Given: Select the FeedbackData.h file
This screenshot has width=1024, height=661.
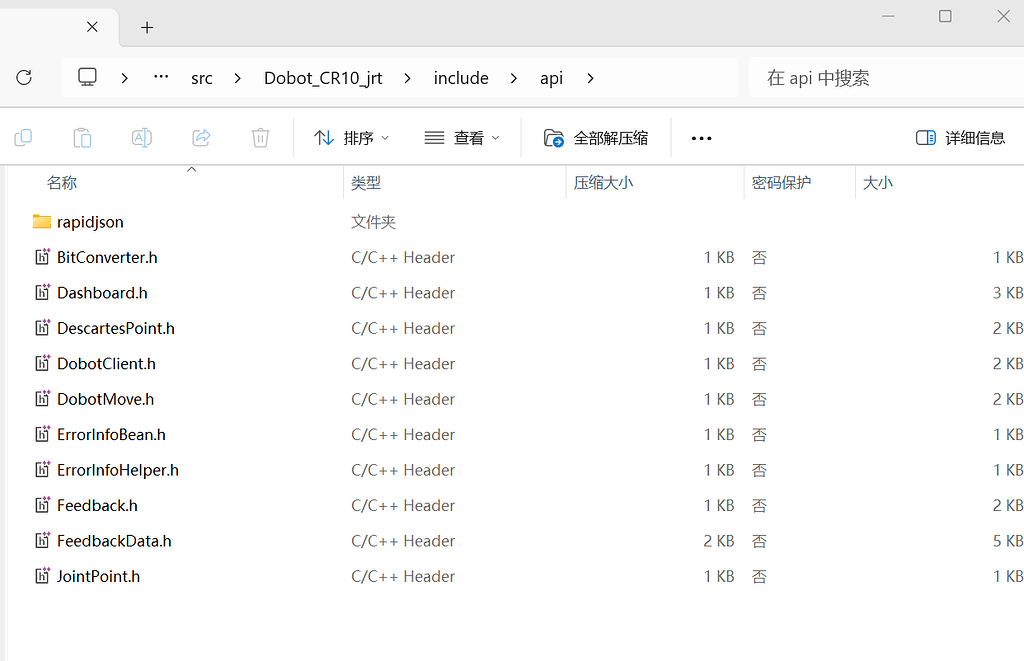Looking at the screenshot, I should [113, 540].
